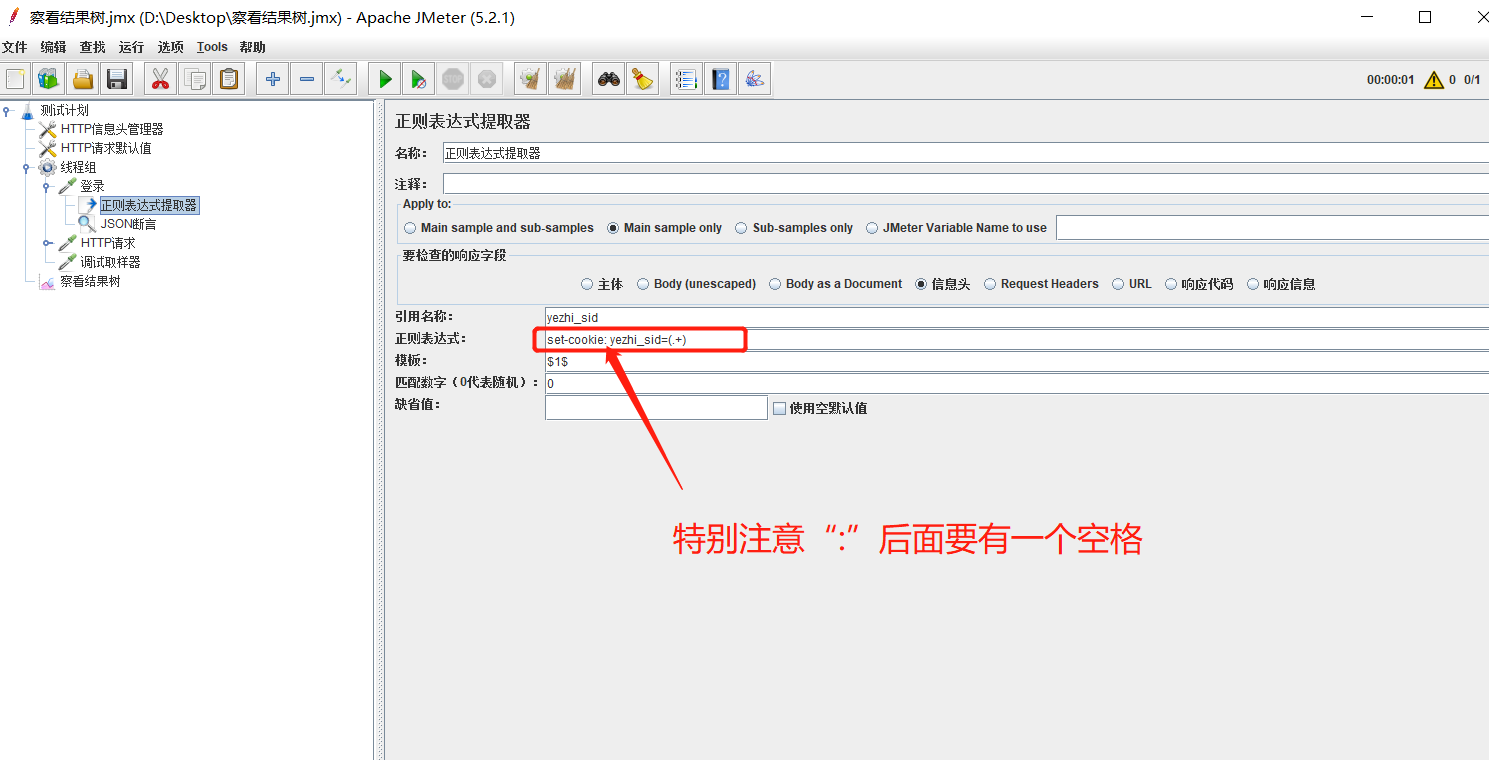
Task: Select the Main sample only radio
Action: click(x=613, y=228)
